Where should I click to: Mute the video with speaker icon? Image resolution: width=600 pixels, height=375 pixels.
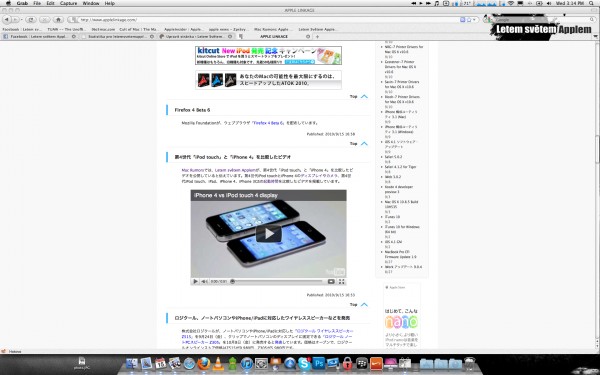(x=204, y=281)
